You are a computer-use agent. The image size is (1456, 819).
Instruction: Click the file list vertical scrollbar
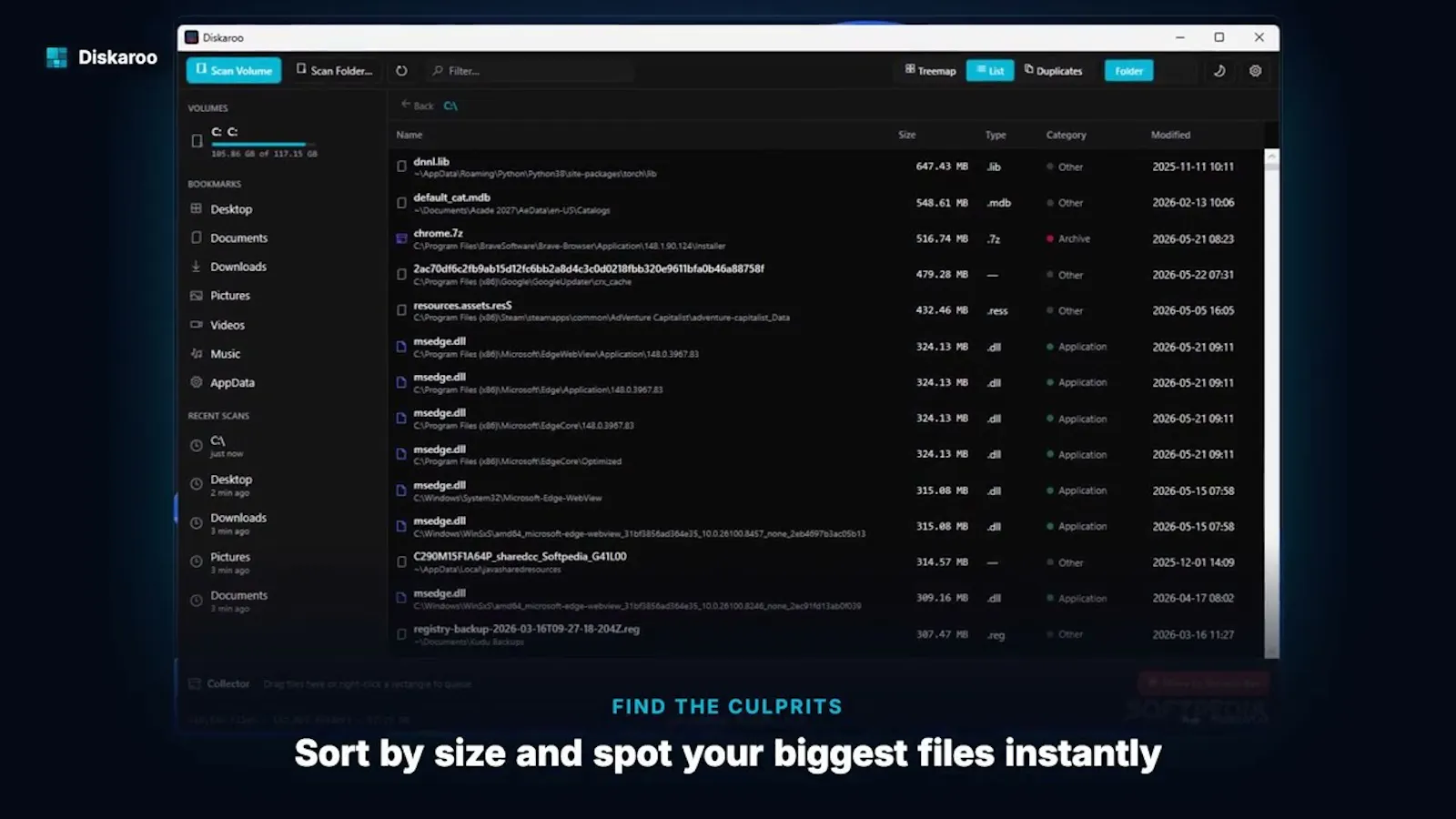(x=1271, y=405)
